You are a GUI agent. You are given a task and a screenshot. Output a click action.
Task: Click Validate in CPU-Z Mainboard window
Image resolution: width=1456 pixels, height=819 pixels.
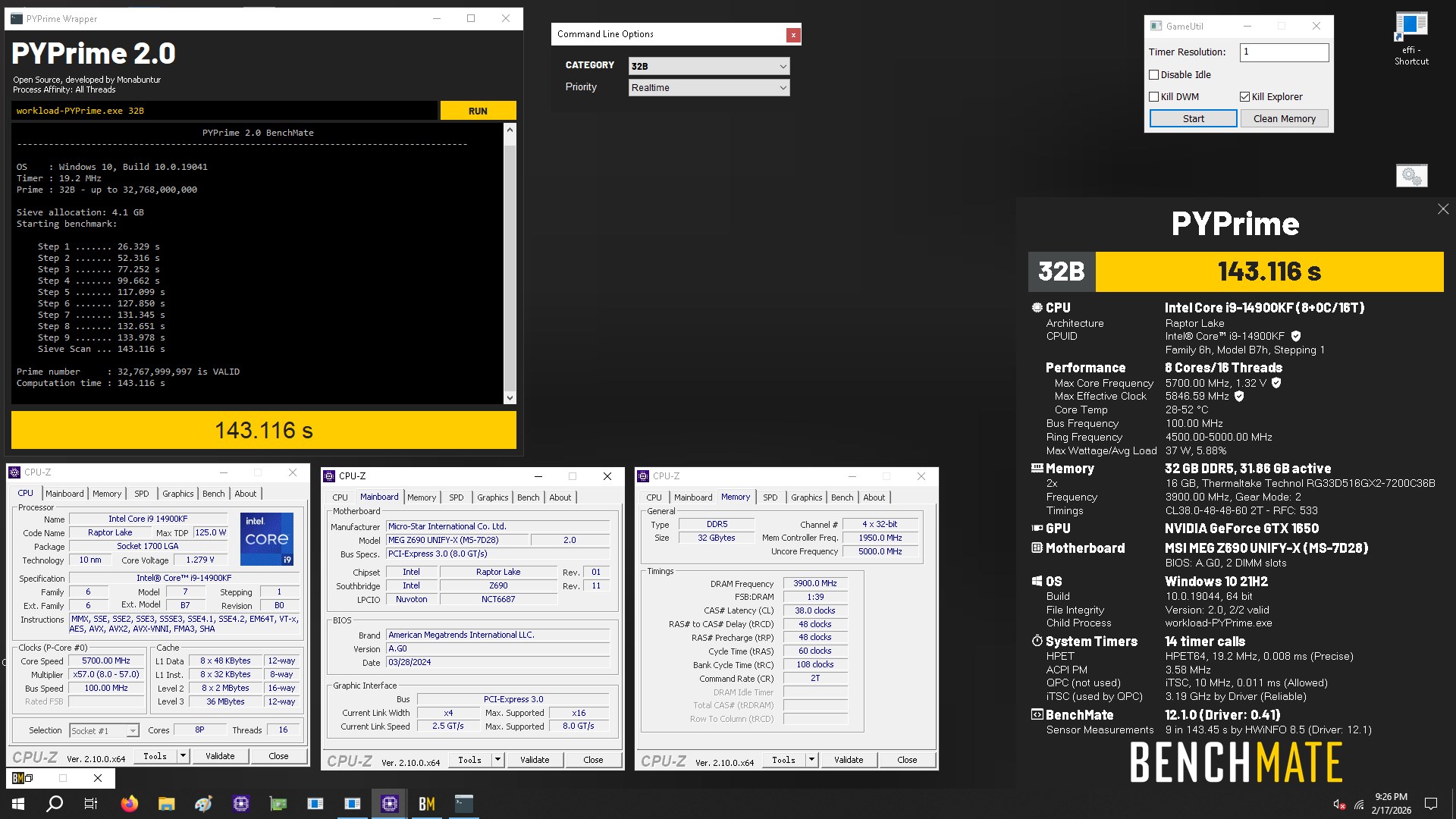[535, 760]
